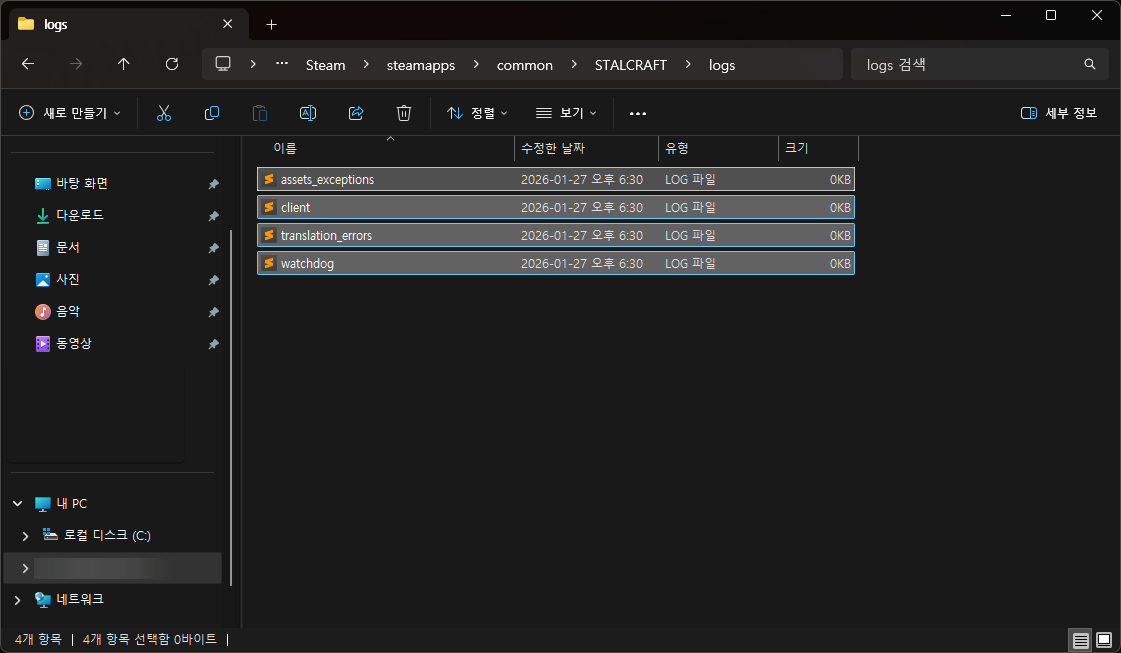Image resolution: width=1121 pixels, height=653 pixels.
Task: Click the Rename icon in toolbar
Action: 308,113
